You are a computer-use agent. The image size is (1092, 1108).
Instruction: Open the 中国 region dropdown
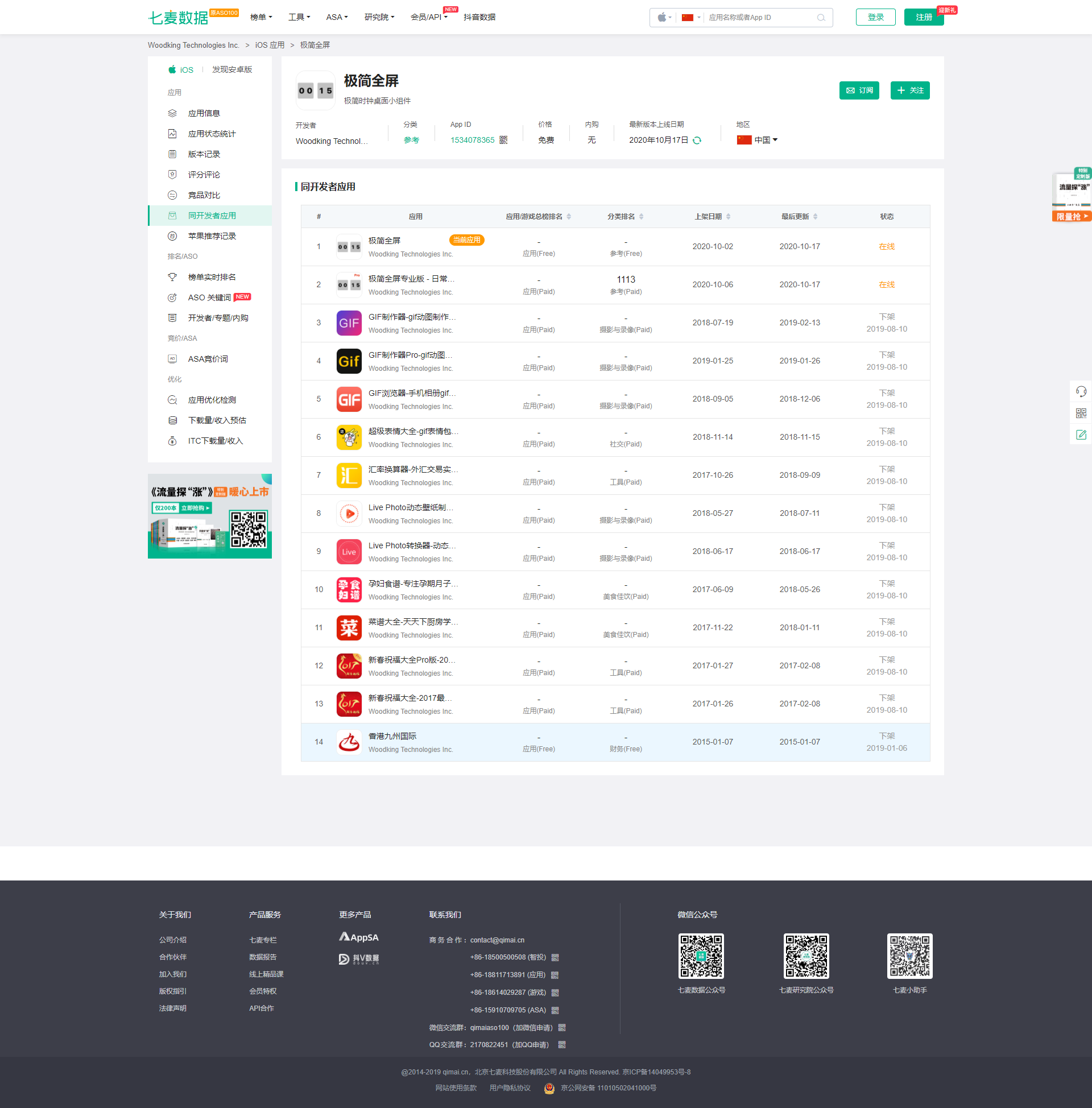(x=757, y=140)
